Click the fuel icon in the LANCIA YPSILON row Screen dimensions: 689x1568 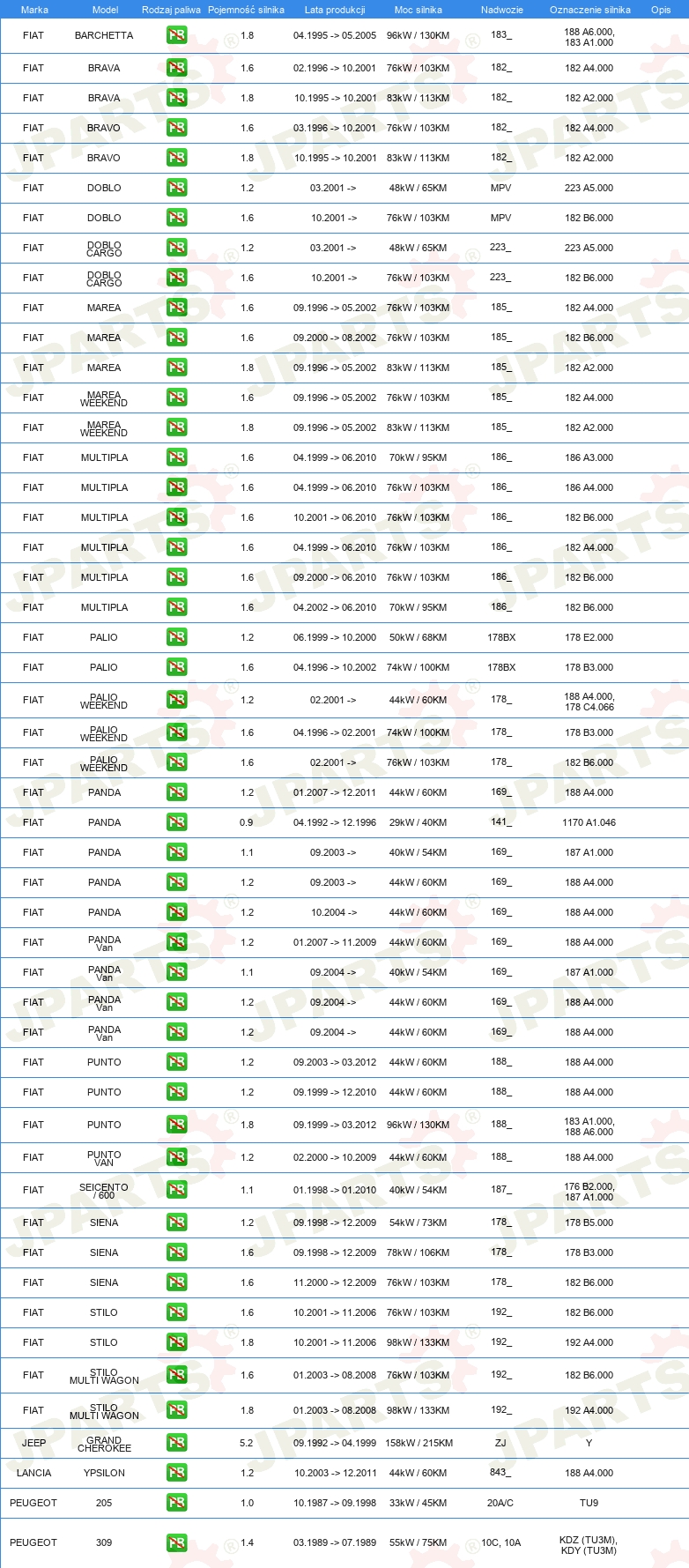[176, 1473]
